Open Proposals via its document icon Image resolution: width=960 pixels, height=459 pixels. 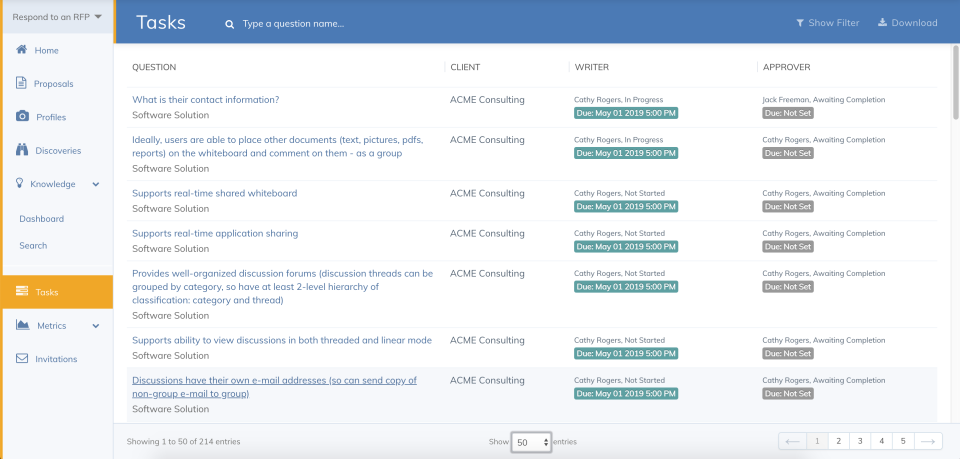tap(21, 83)
